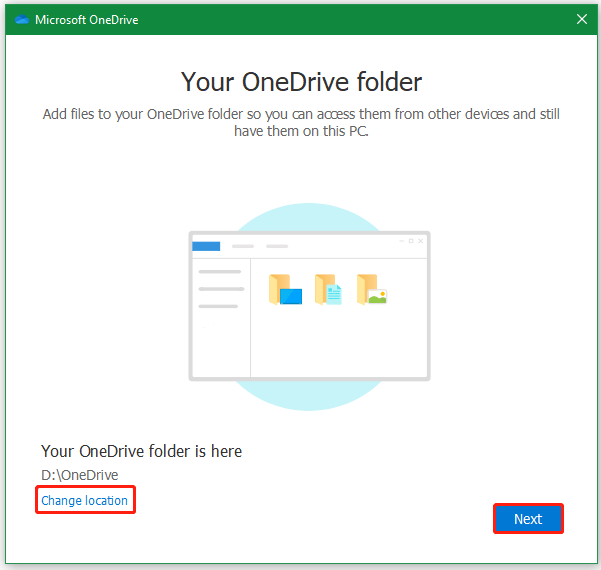This screenshot has height=570, width=601.
Task: Click the illustration window's minimize dash icon
Action: pos(401,241)
